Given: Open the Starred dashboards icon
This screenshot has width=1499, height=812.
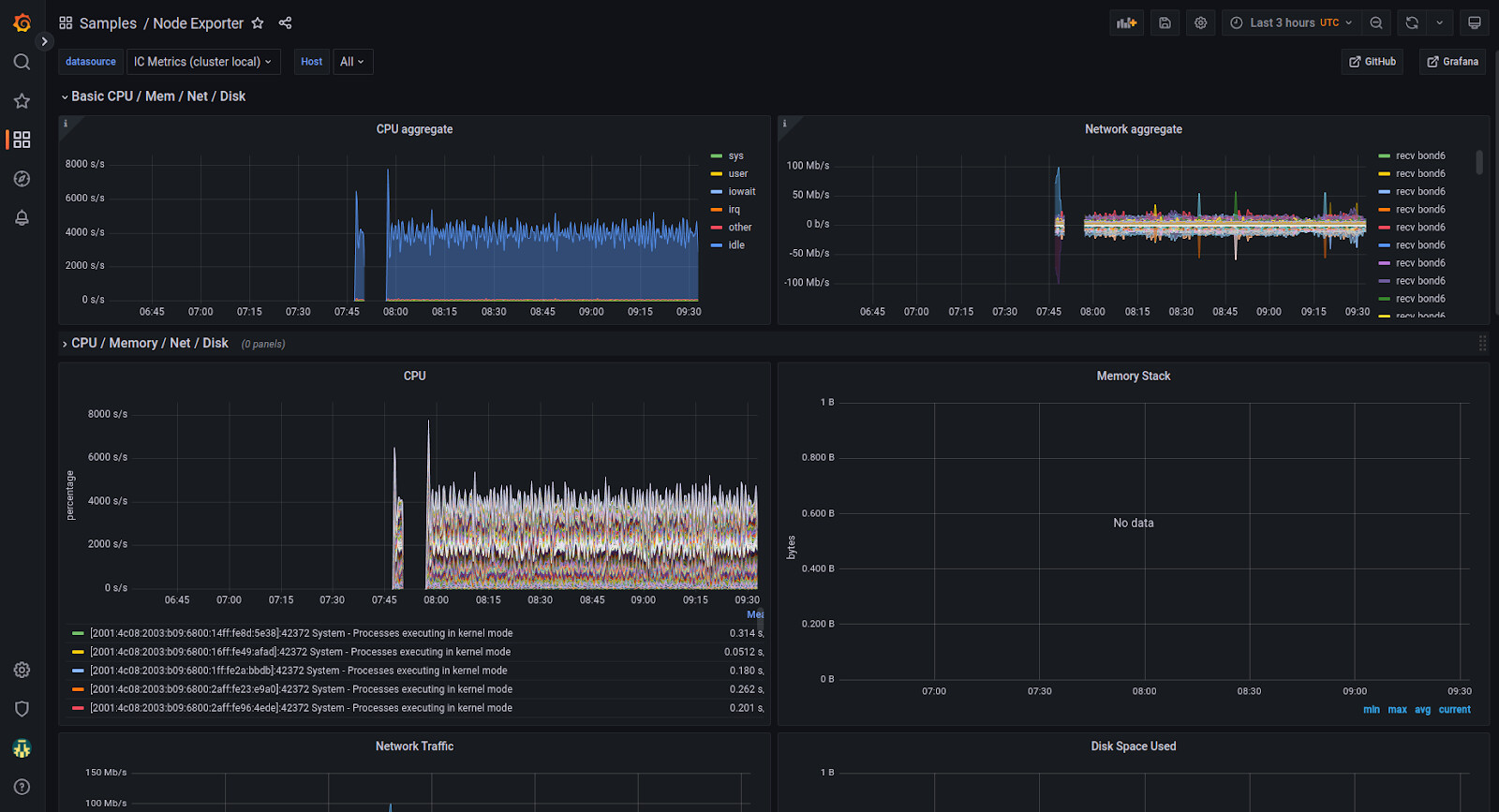Looking at the screenshot, I should click(22, 100).
